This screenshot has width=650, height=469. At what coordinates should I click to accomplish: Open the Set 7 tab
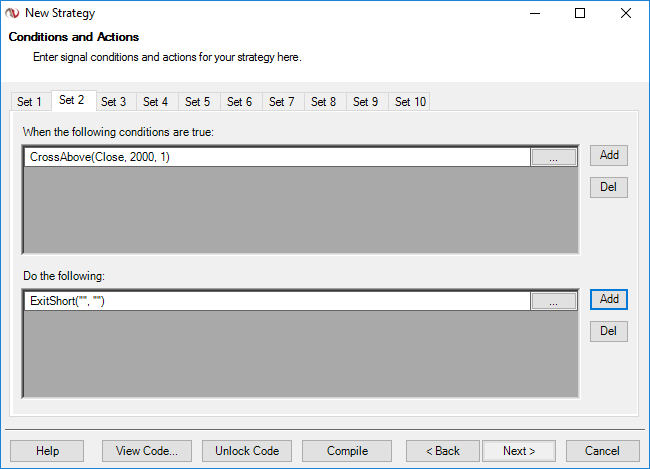tap(281, 102)
